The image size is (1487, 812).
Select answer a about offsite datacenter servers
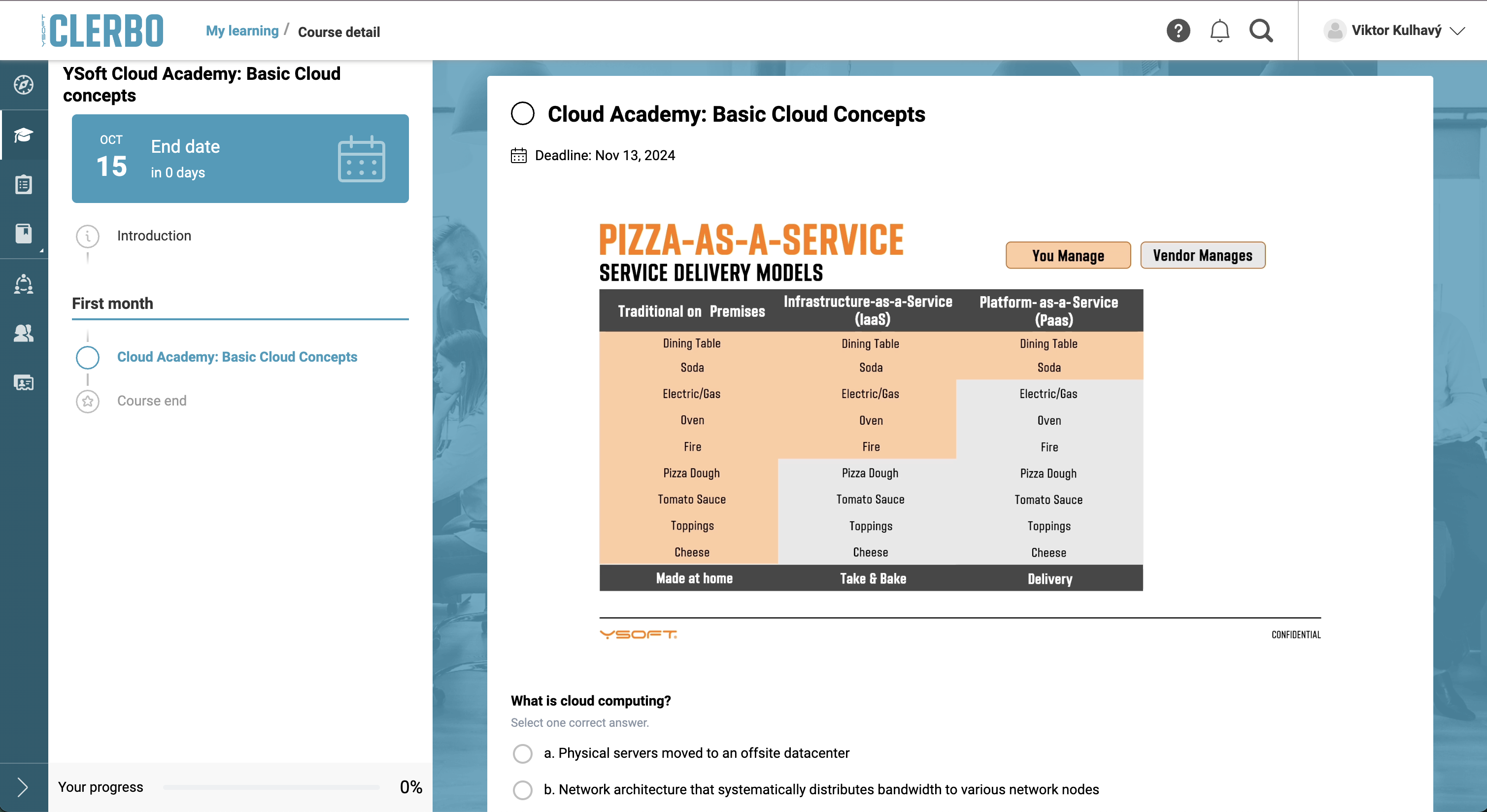coord(522,753)
